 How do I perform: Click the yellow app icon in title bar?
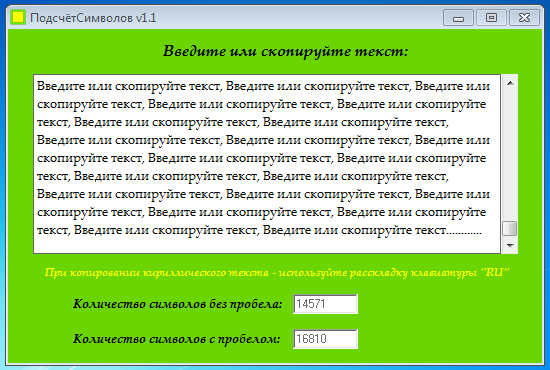(x=18, y=17)
